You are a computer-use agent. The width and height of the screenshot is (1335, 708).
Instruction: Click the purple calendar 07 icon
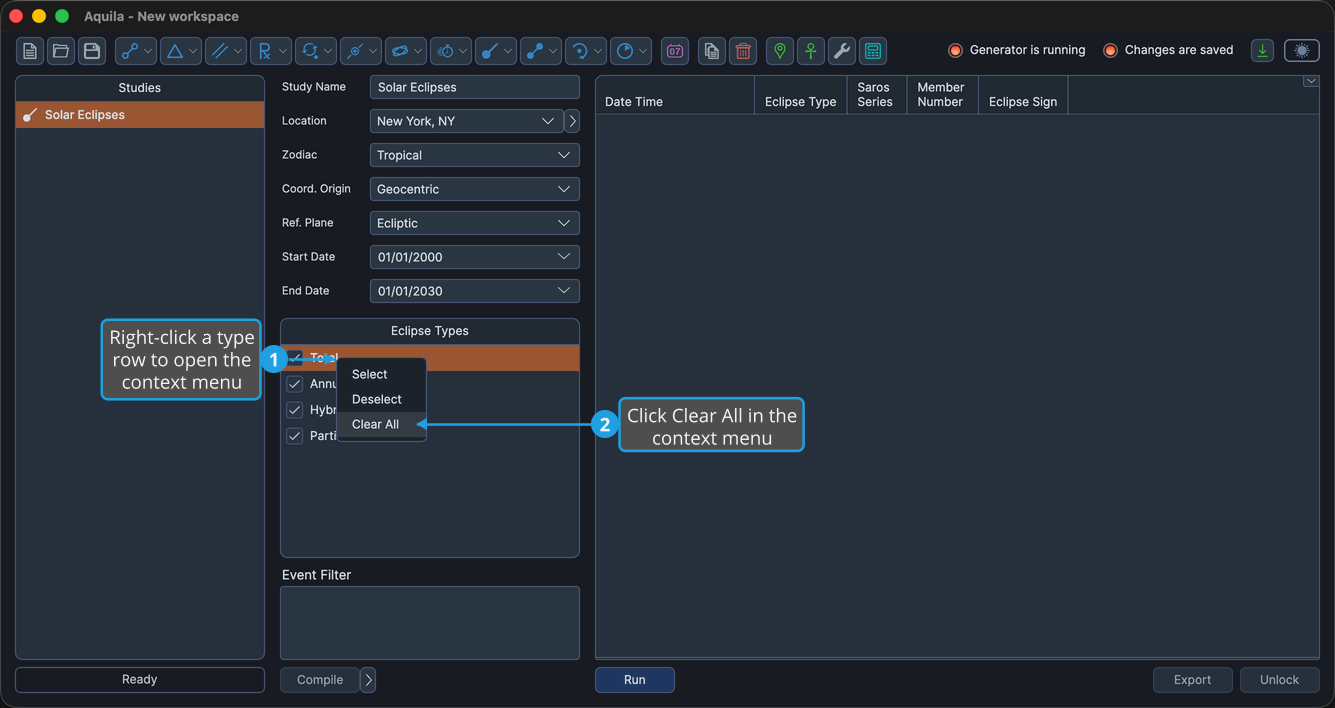(675, 51)
